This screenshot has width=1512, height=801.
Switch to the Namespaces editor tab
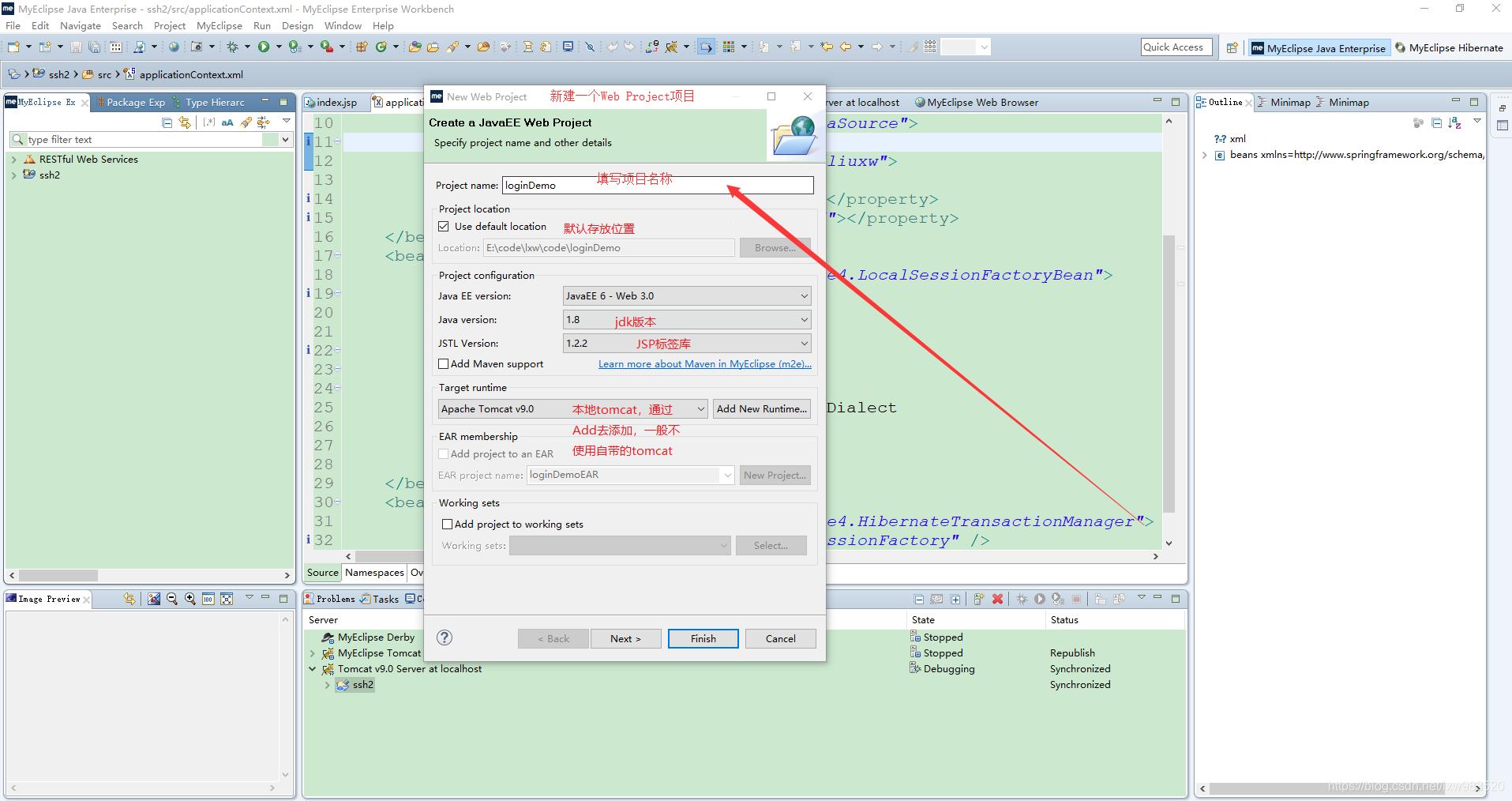point(374,573)
